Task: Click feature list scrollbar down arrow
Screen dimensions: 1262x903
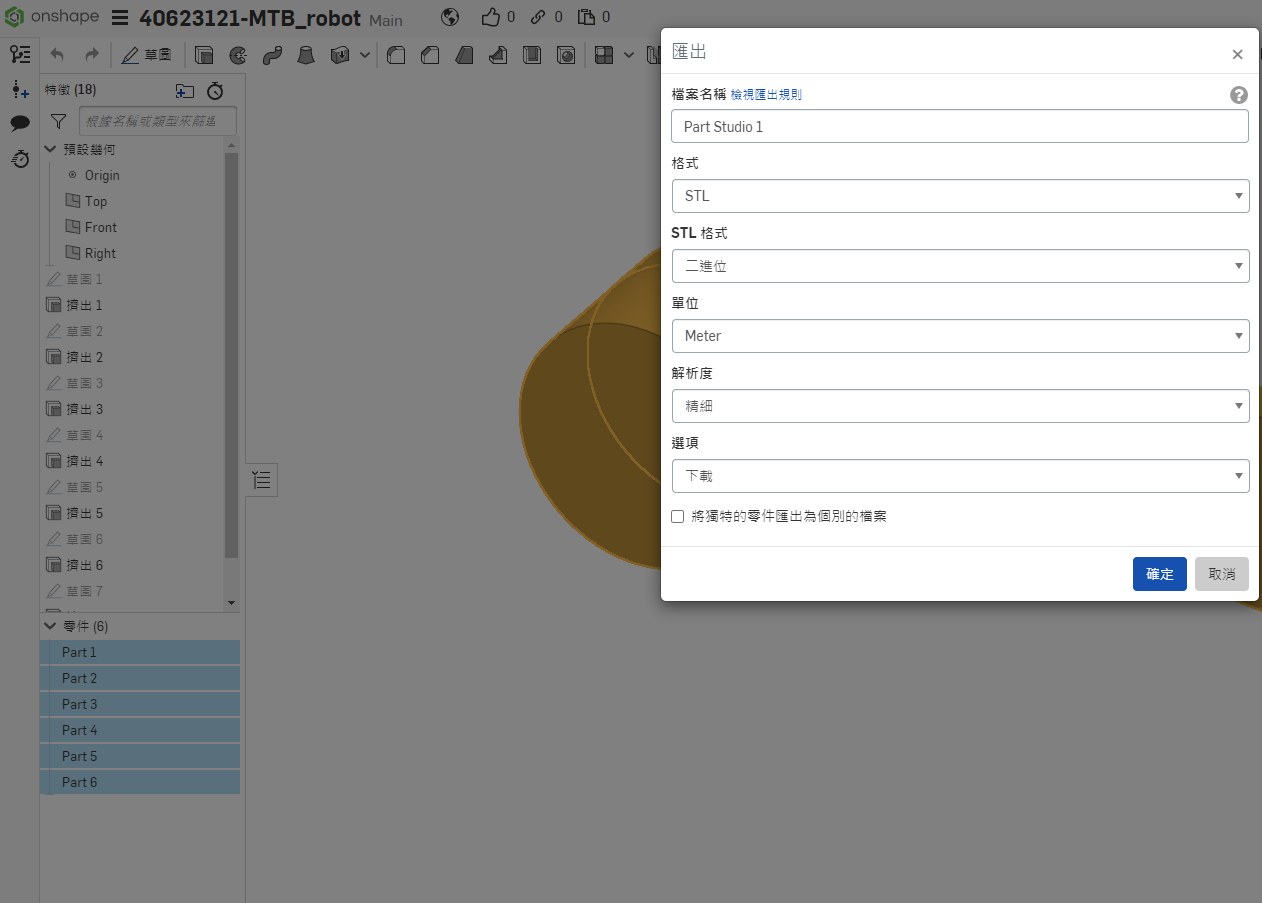Action: coord(232,603)
